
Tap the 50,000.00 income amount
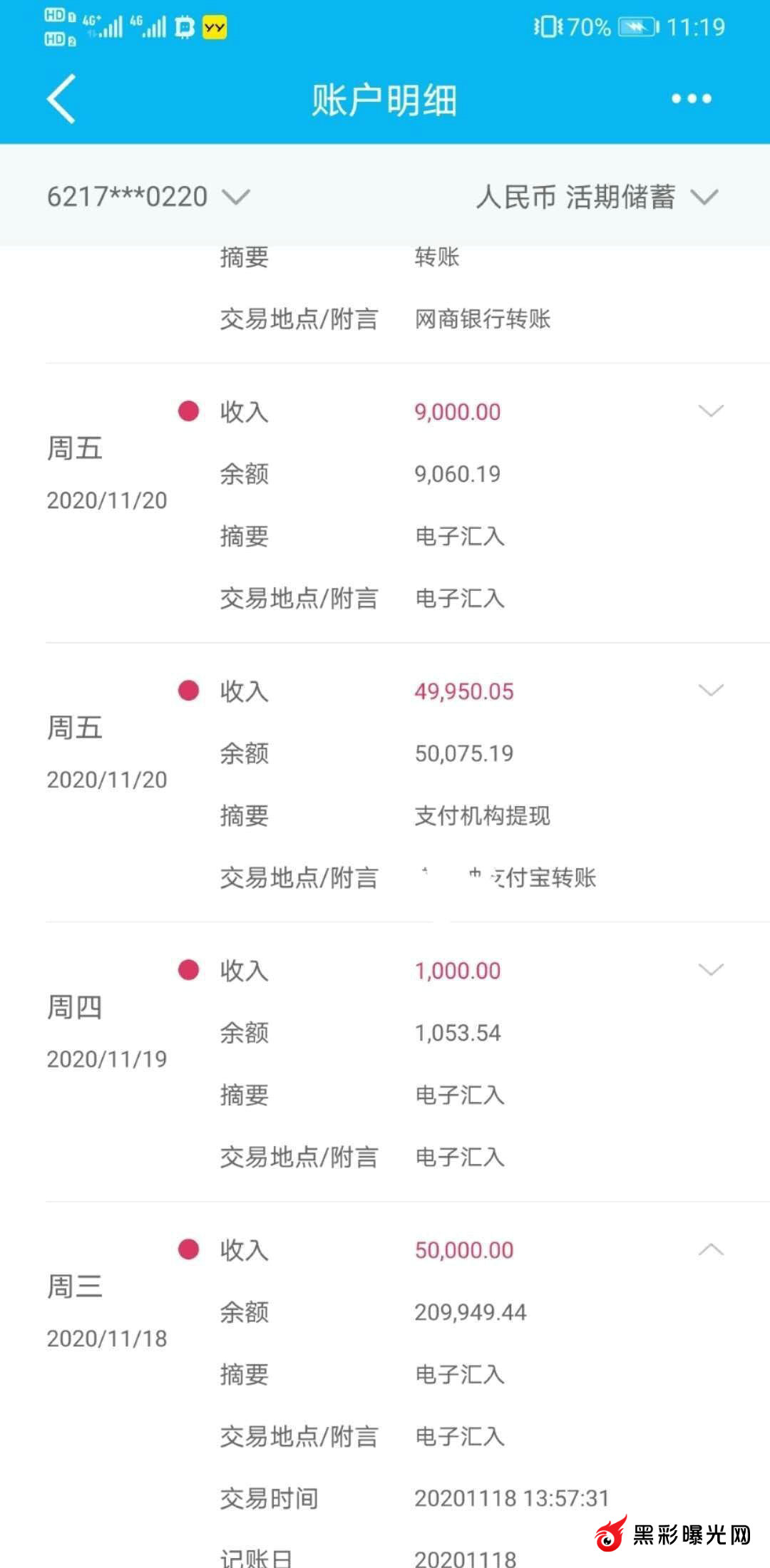click(464, 1250)
